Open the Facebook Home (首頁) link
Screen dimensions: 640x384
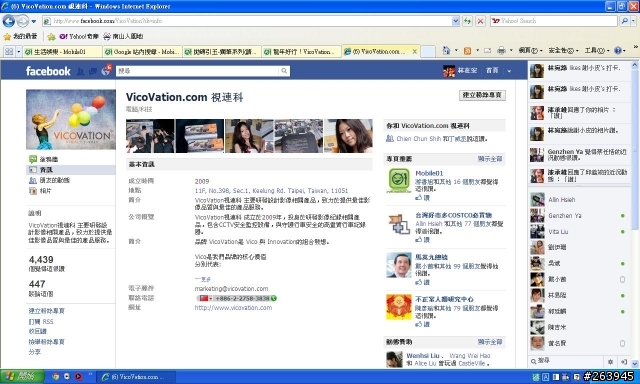pyautogui.click(x=492, y=71)
